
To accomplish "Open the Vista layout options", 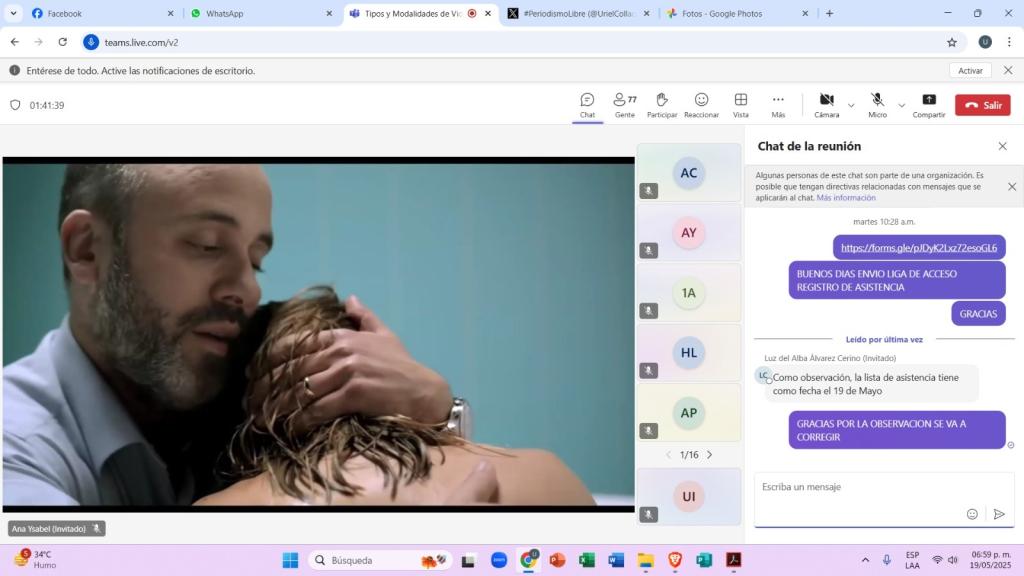I will coord(740,104).
